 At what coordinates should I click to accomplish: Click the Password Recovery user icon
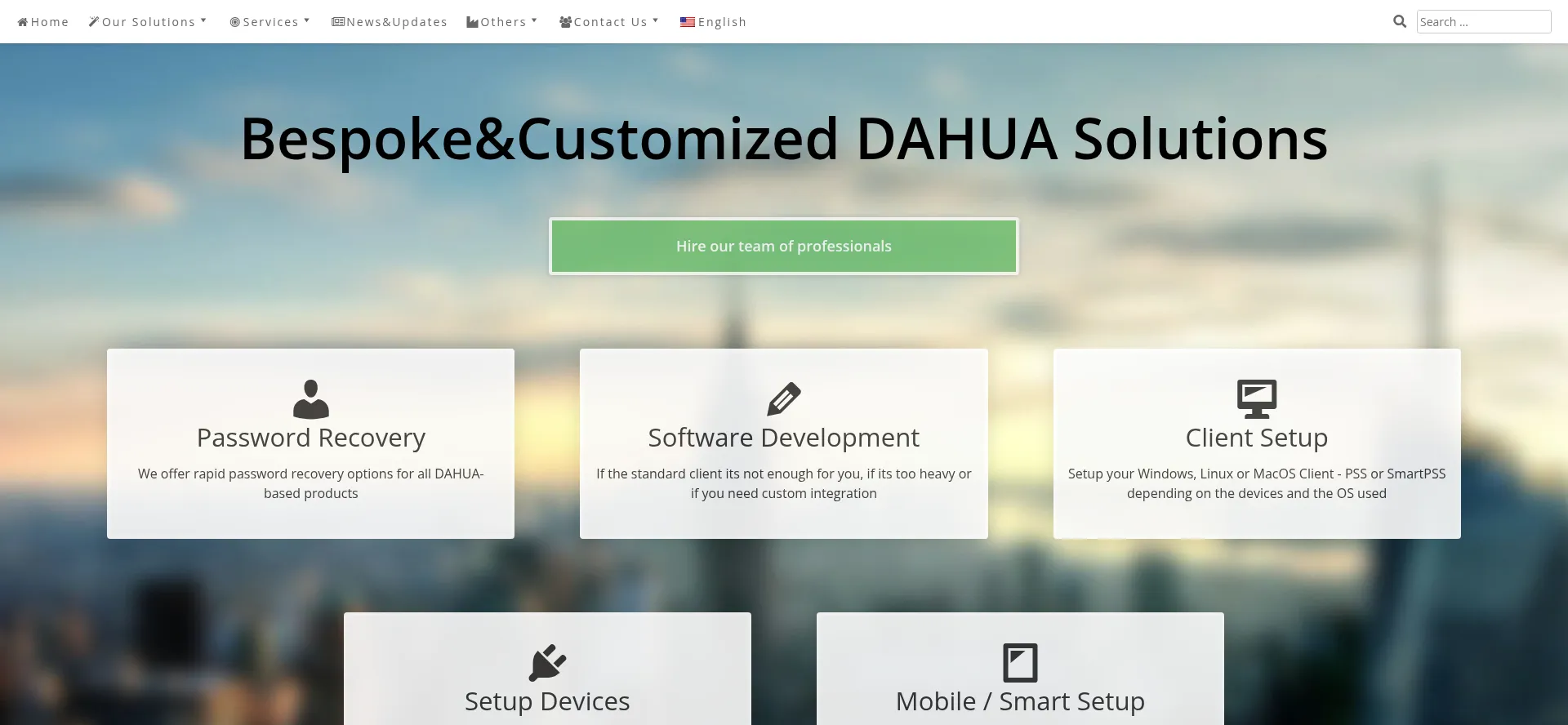click(310, 399)
